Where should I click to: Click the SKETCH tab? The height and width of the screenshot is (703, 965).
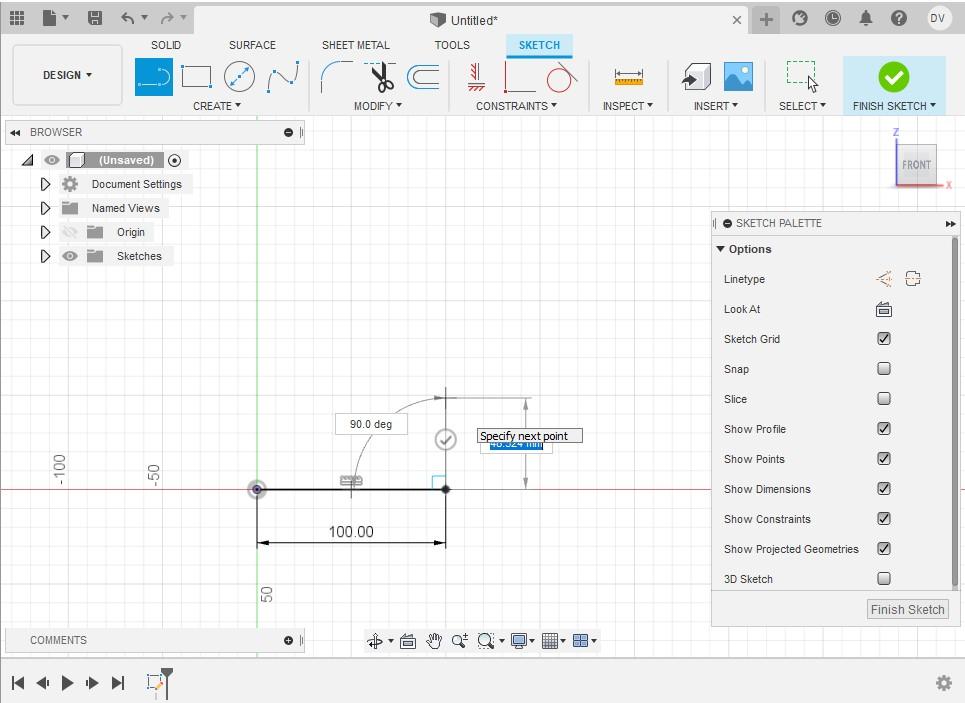tap(539, 45)
